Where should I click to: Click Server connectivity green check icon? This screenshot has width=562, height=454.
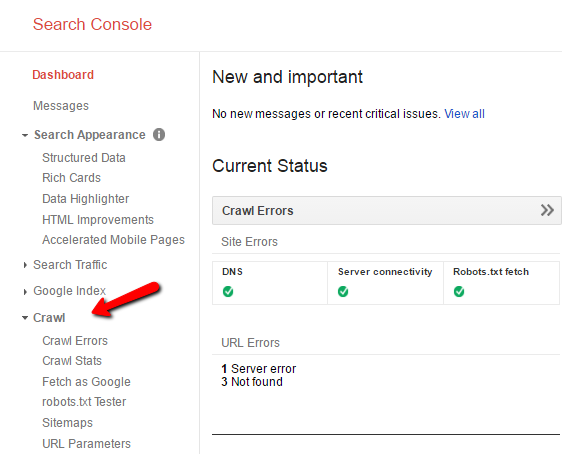coord(343,292)
